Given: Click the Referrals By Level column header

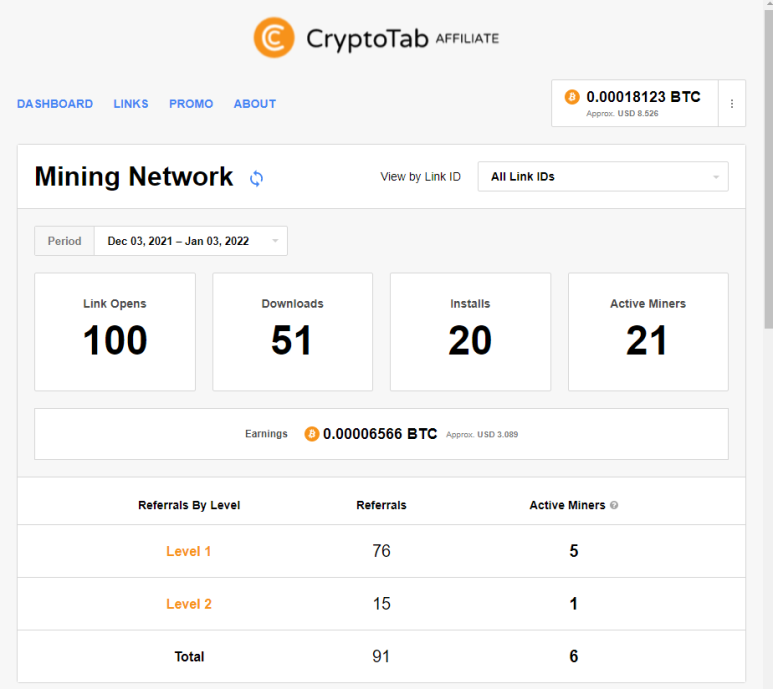Looking at the screenshot, I should [189, 505].
